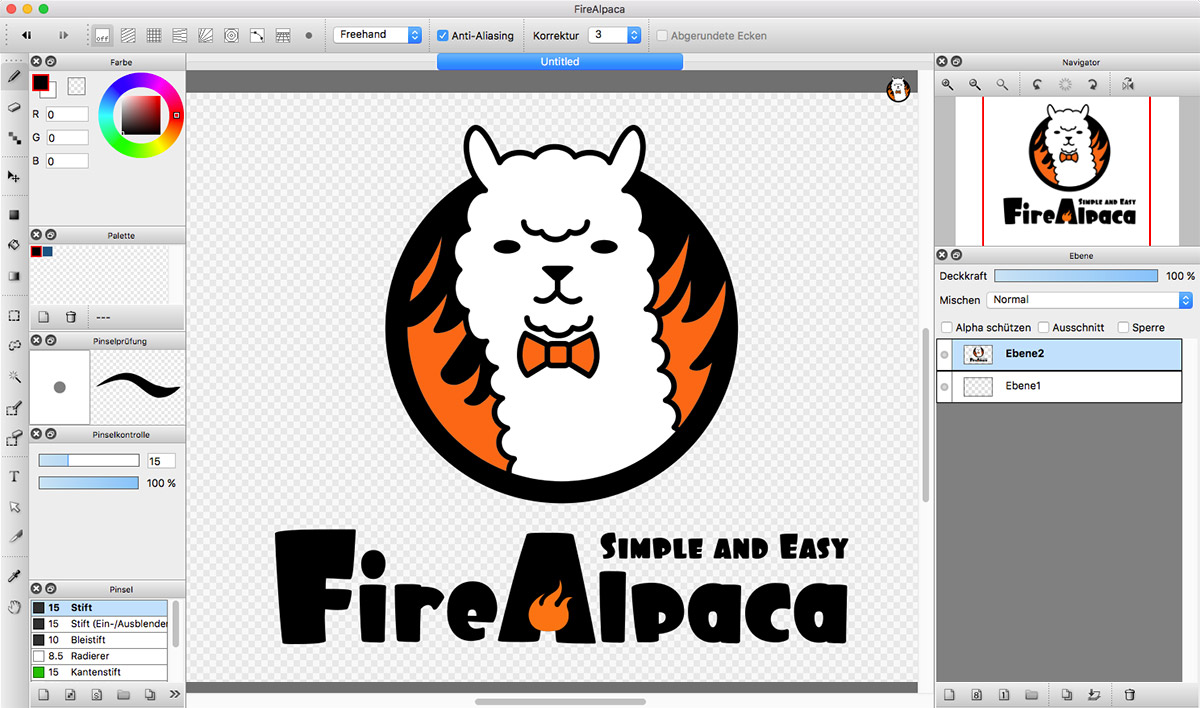1200x708 pixels.
Task: Add new color to Palette
Action: pyautogui.click(x=44, y=317)
